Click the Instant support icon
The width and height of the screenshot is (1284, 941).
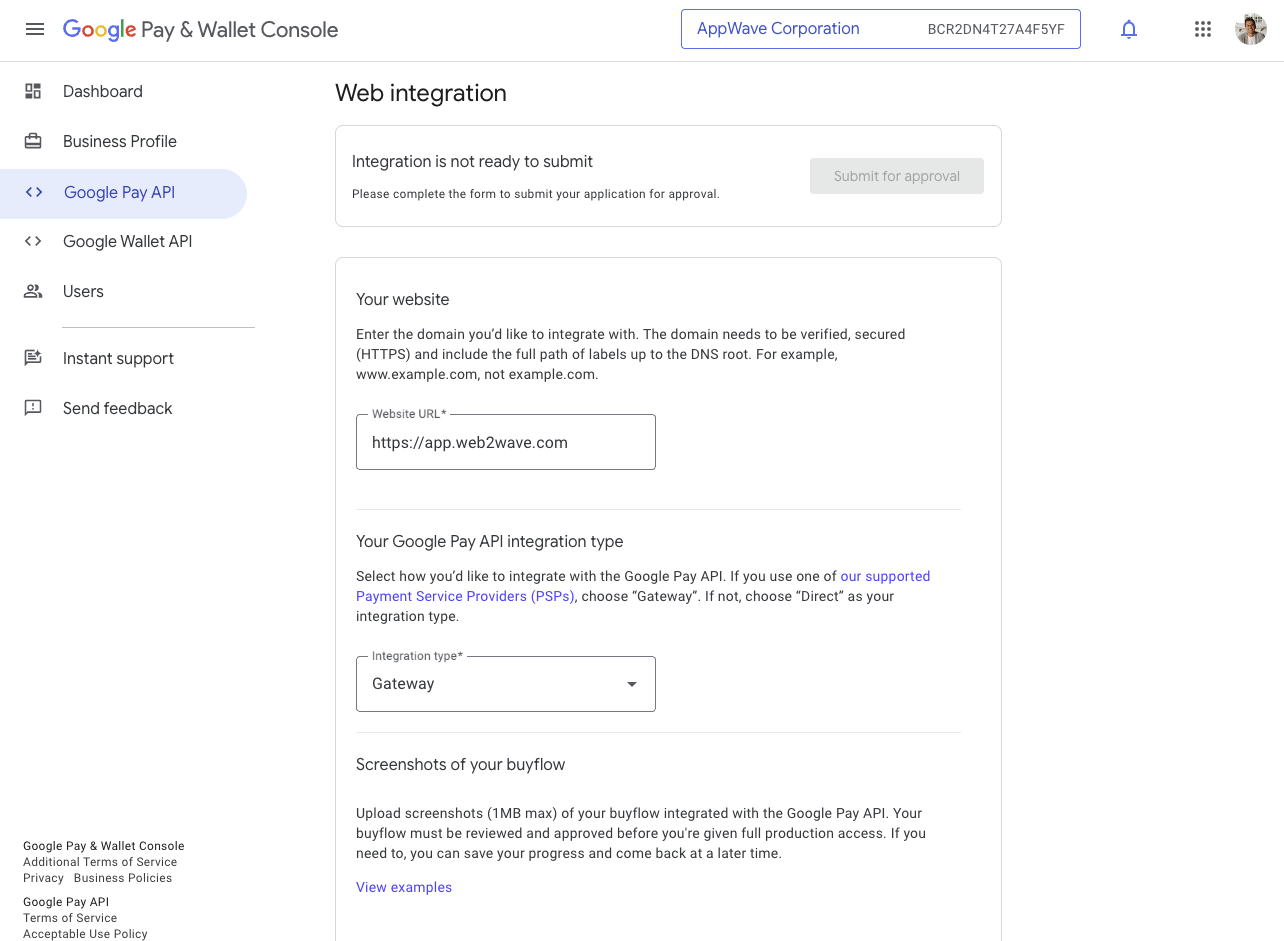(x=33, y=358)
